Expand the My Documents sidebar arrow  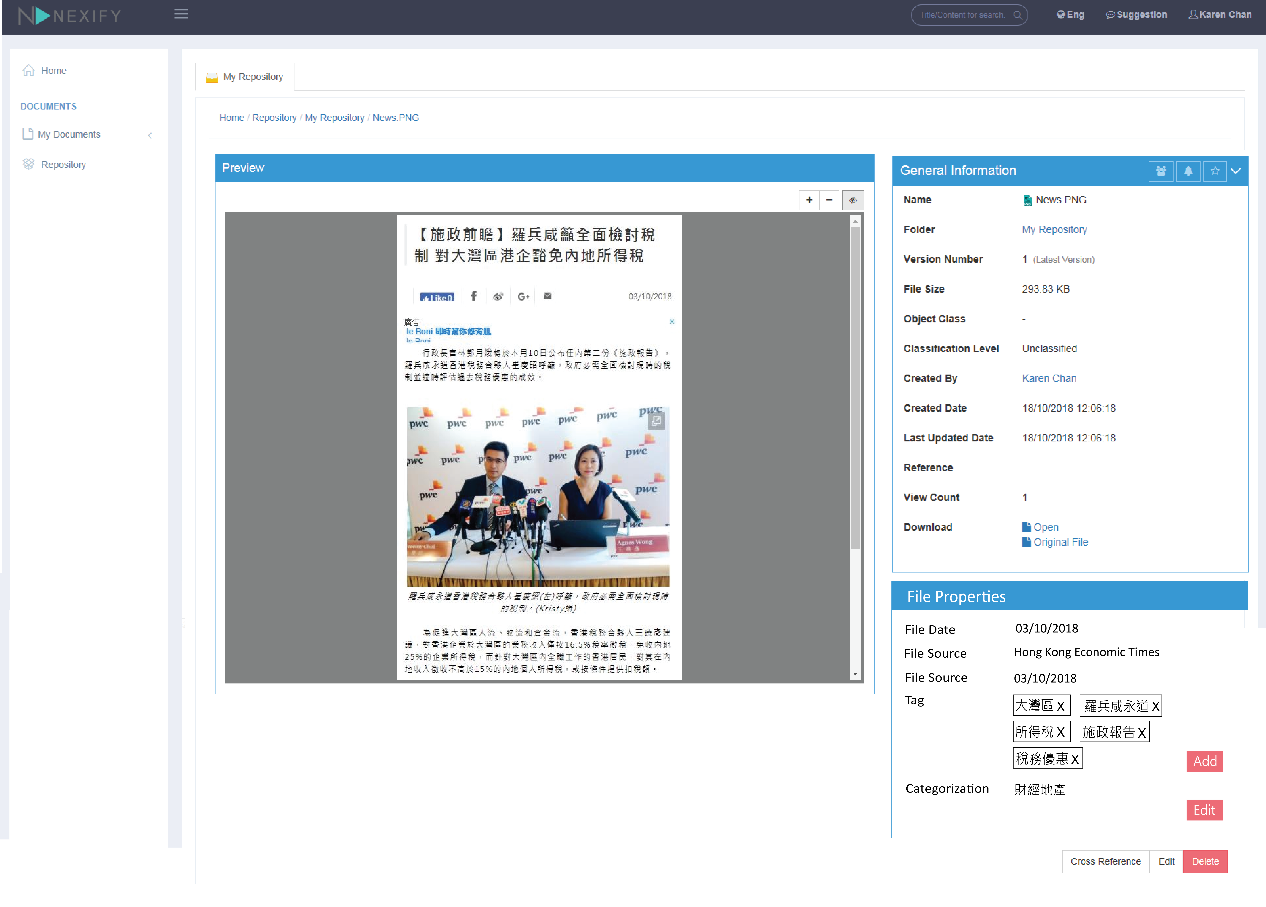pos(150,135)
